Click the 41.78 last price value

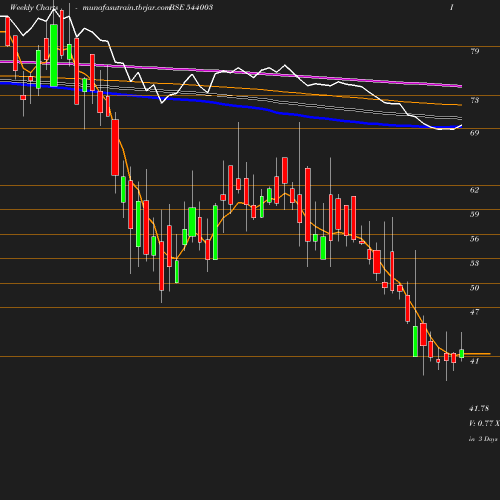click(479, 409)
